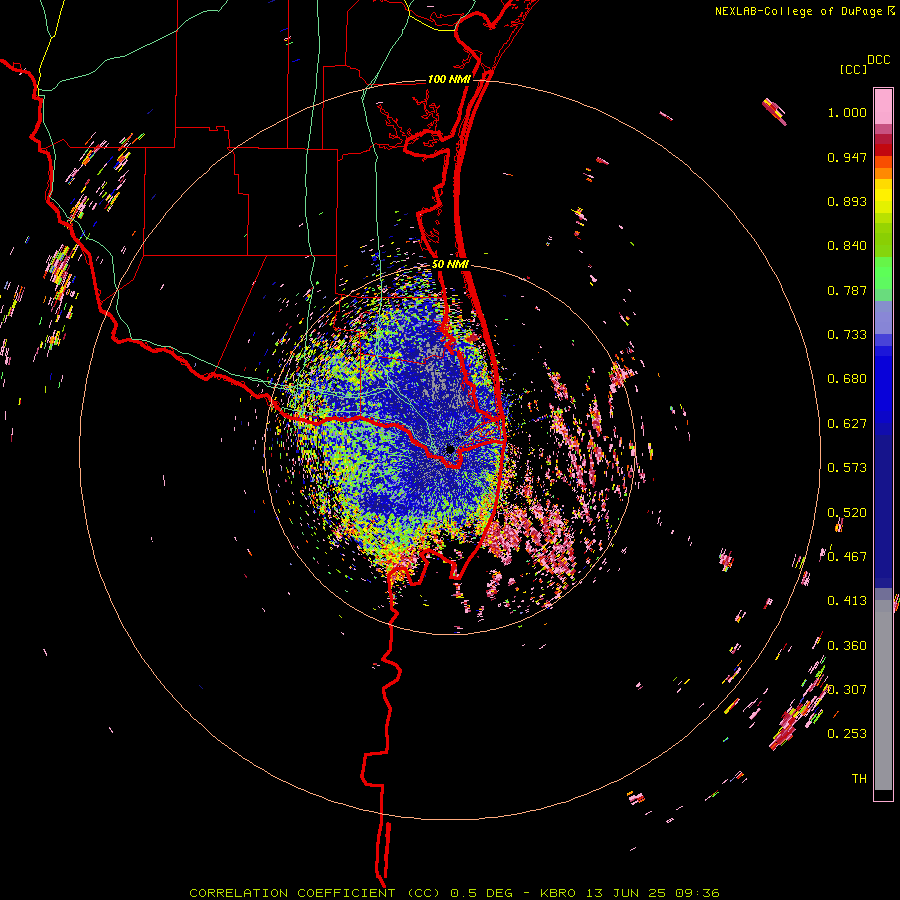
Task: Click the 0.5 DEG elevation text
Action: click(x=481, y=893)
